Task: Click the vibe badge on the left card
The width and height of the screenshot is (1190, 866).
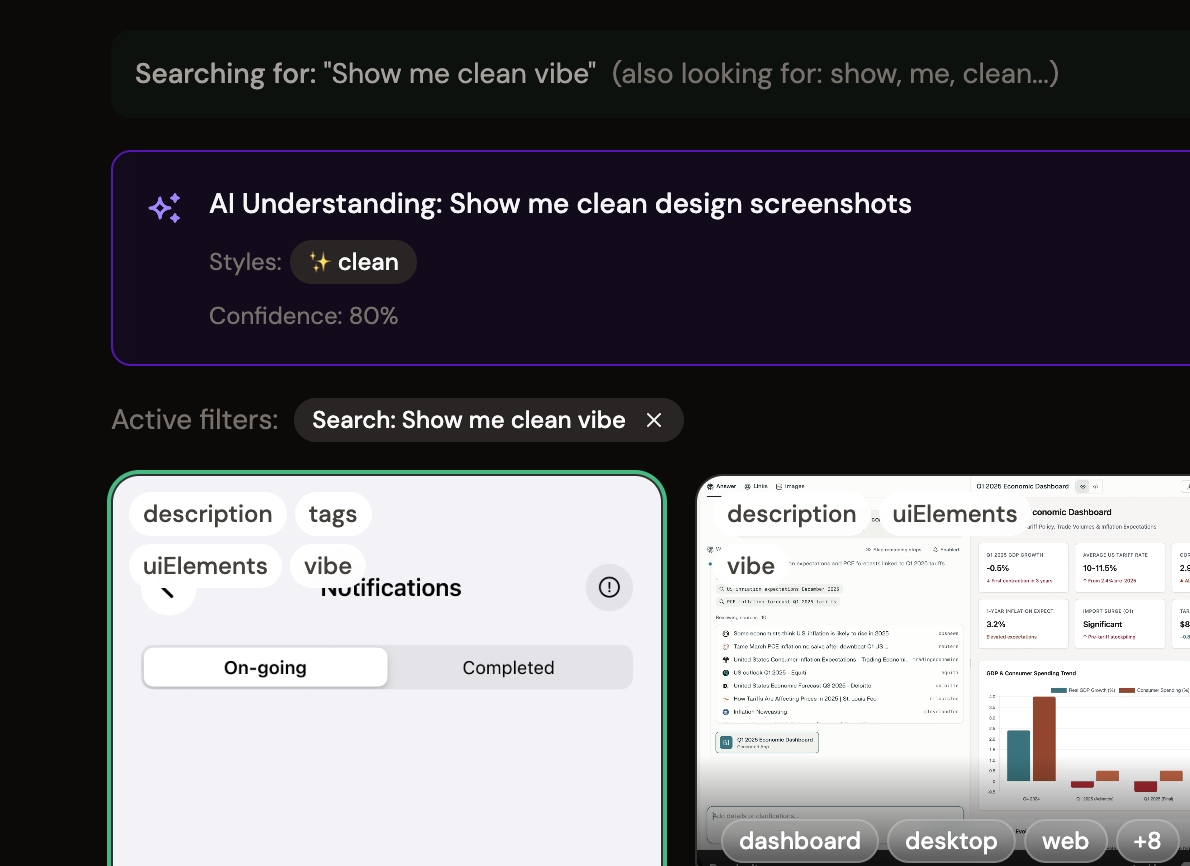Action: pyautogui.click(x=328, y=565)
